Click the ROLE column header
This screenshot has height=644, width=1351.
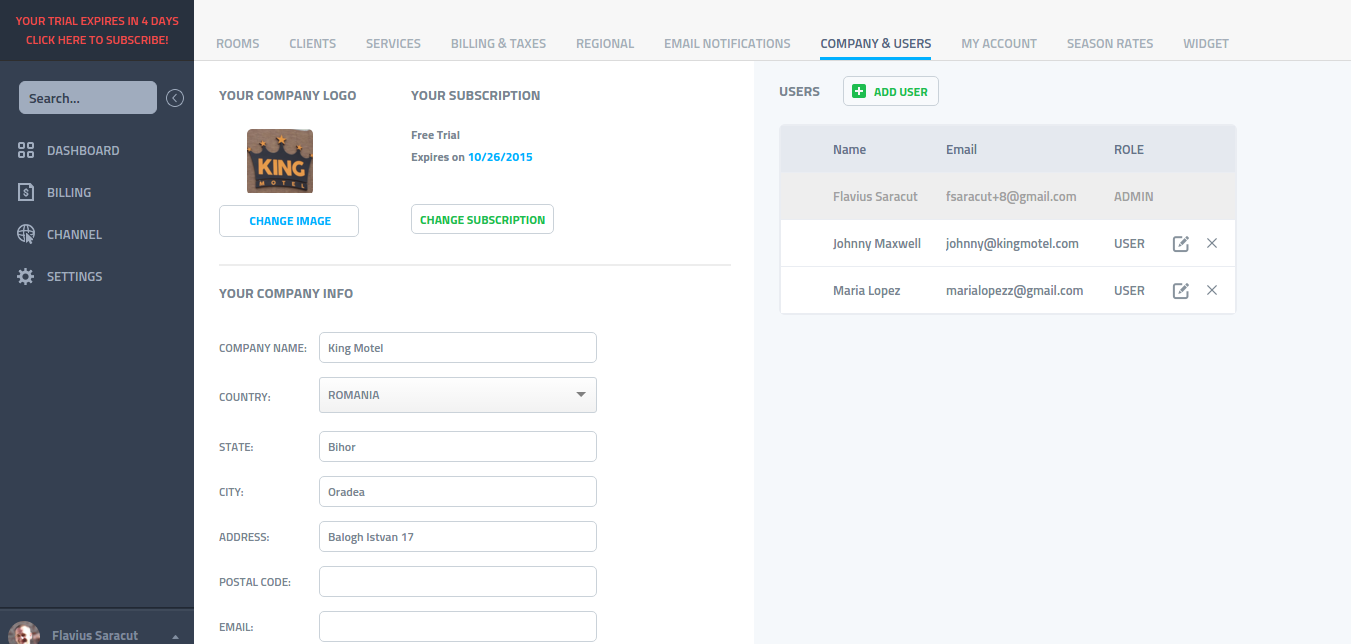pyautogui.click(x=1129, y=150)
